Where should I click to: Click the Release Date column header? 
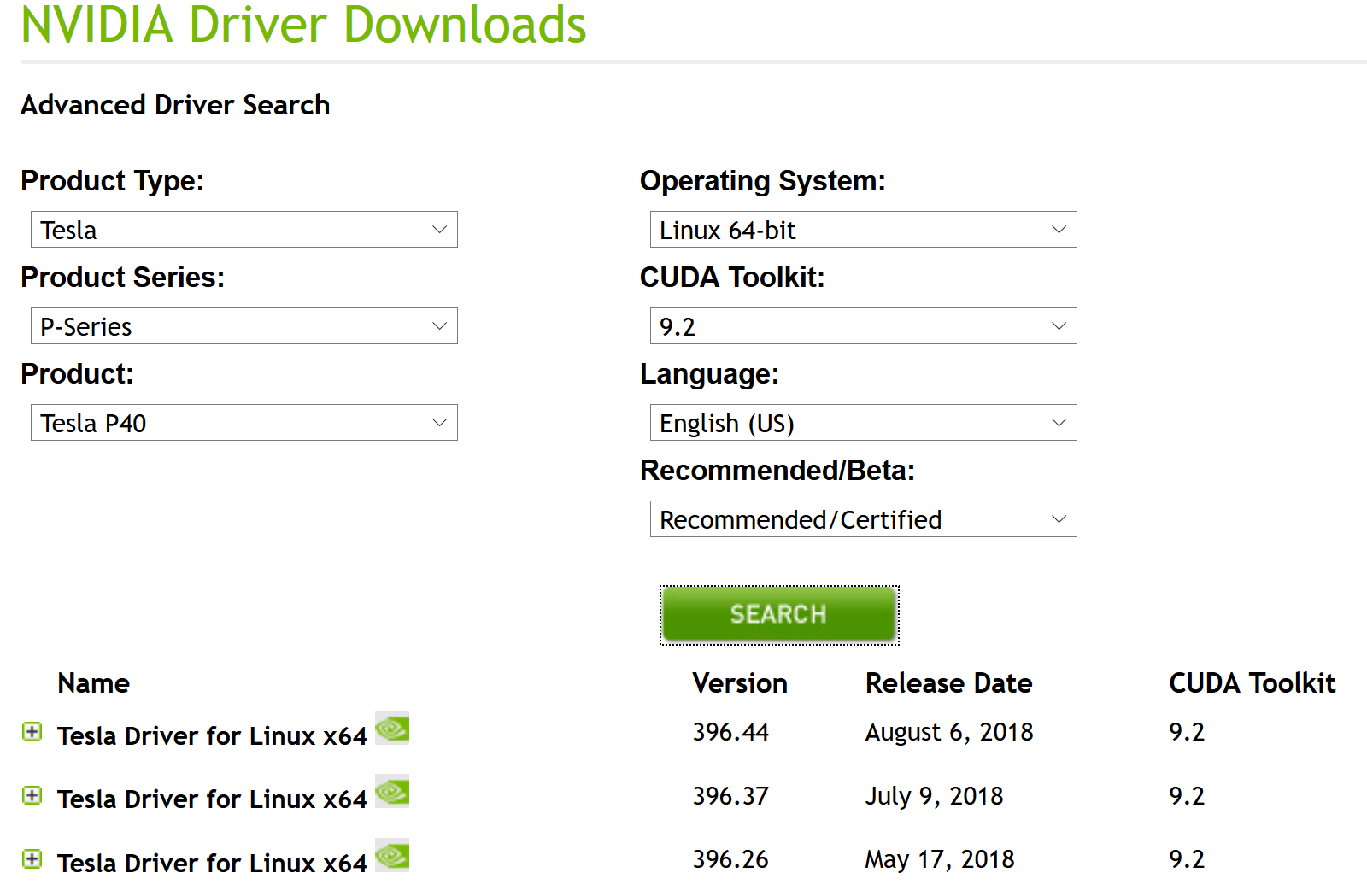click(x=948, y=683)
